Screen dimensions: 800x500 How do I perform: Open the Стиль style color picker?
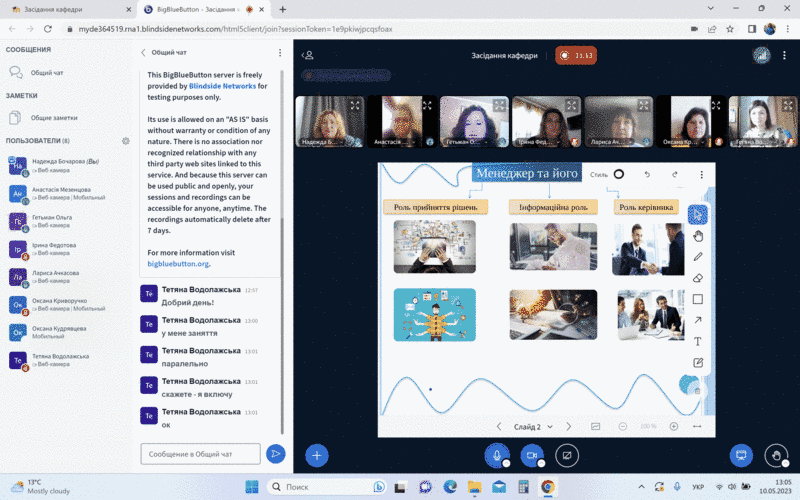point(618,174)
